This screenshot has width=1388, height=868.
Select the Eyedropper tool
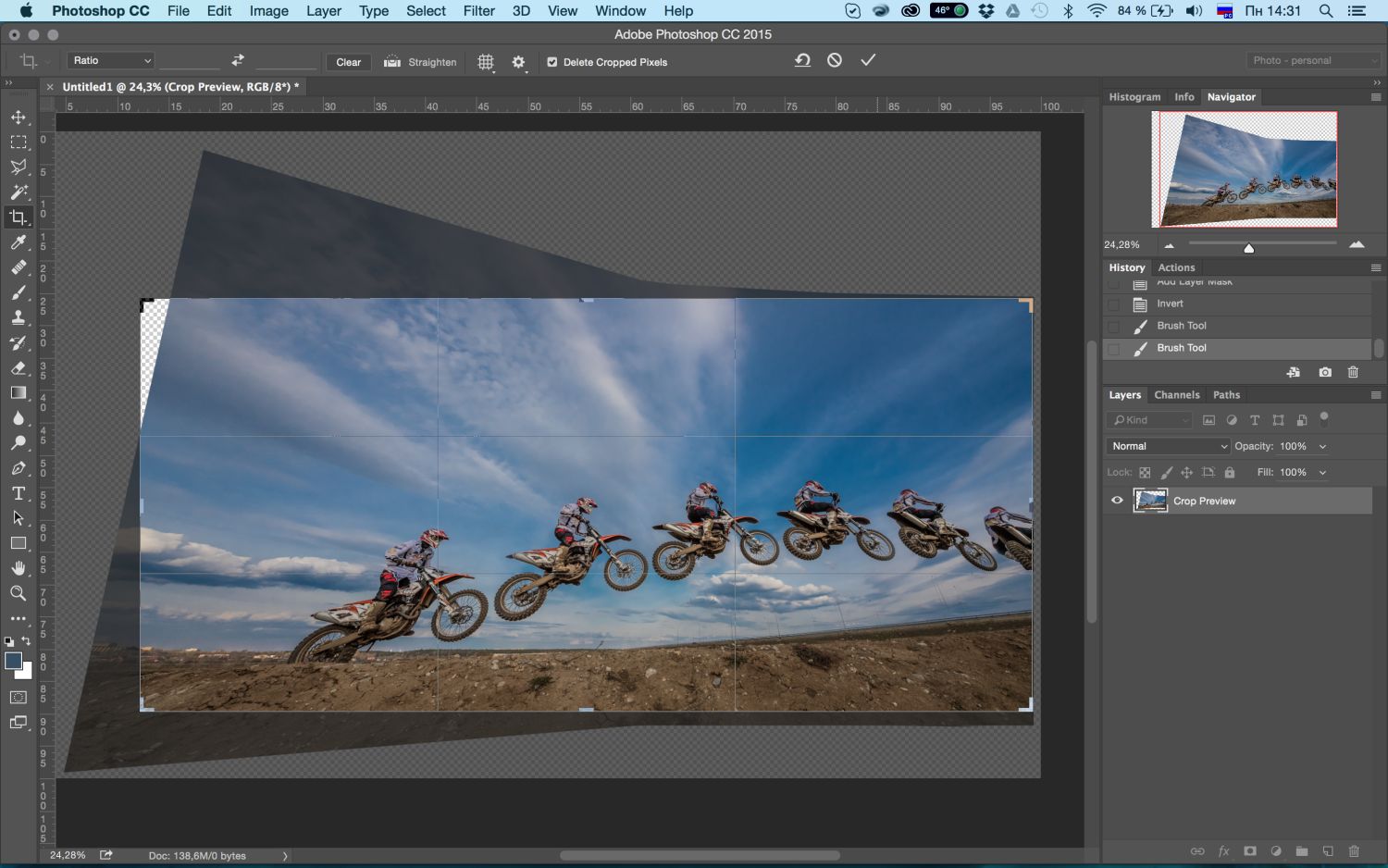(x=19, y=242)
